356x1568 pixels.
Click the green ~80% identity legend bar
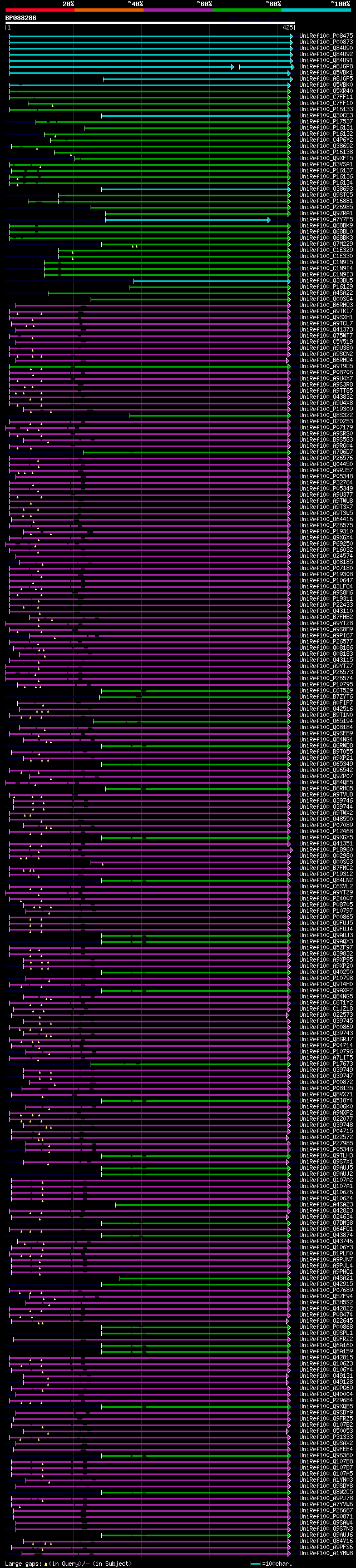pyautogui.click(x=247, y=11)
